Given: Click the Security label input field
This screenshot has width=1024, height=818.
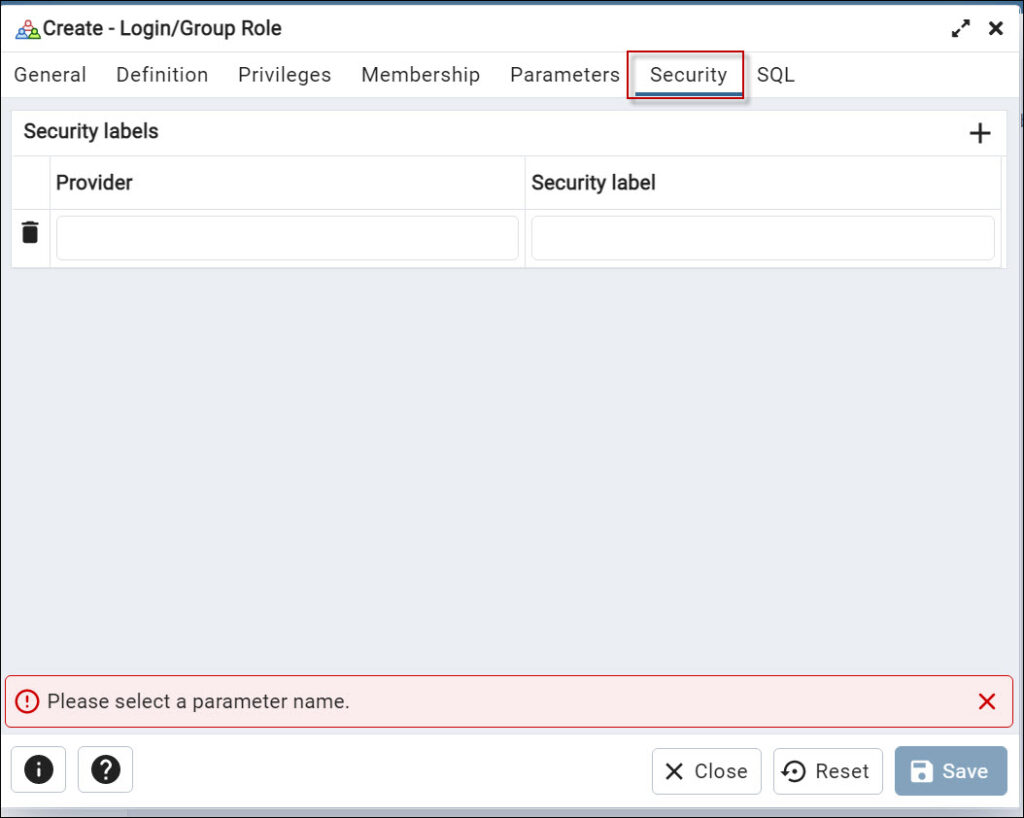Looking at the screenshot, I should point(762,237).
